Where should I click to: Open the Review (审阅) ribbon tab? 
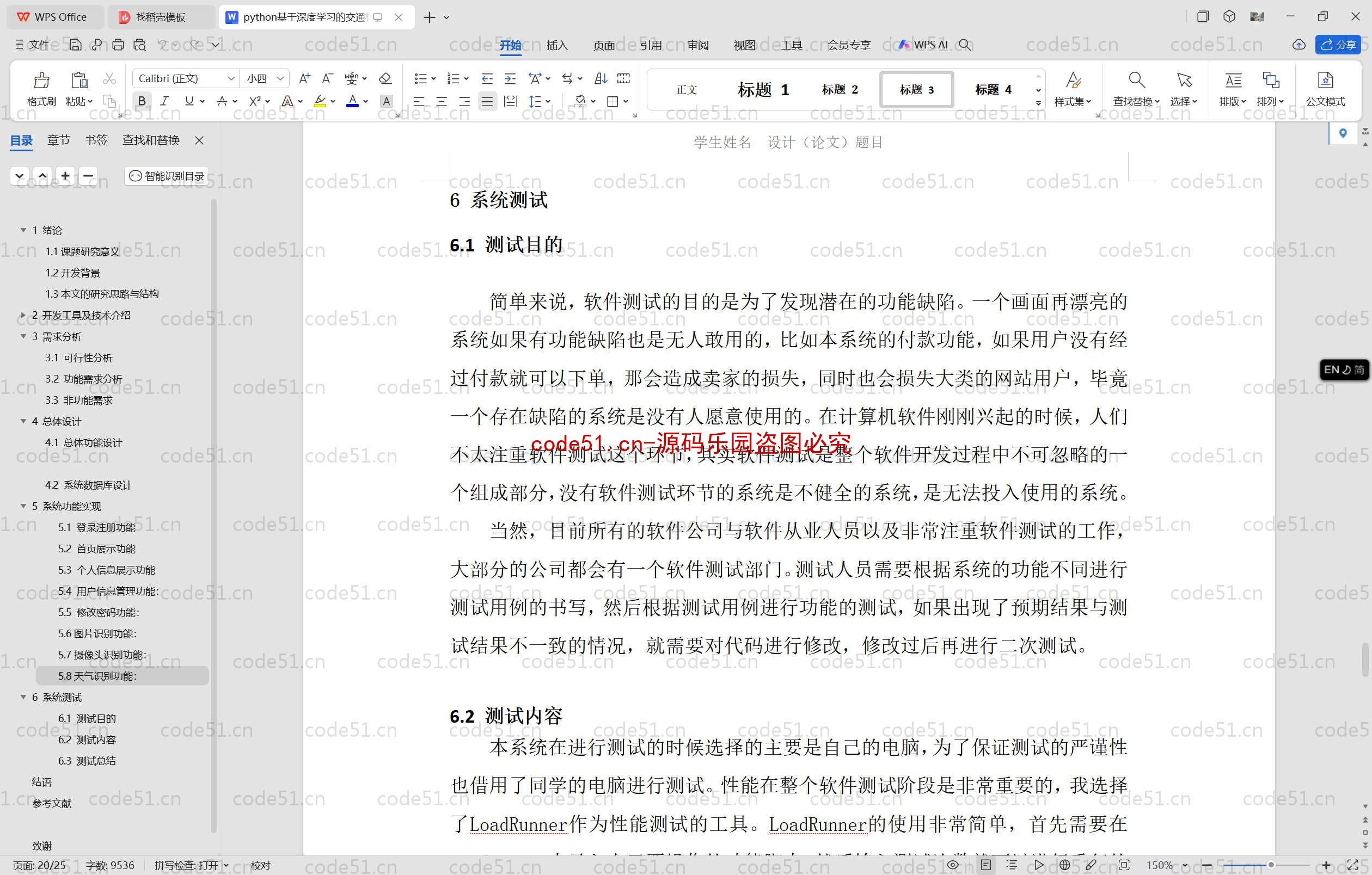[x=697, y=45]
